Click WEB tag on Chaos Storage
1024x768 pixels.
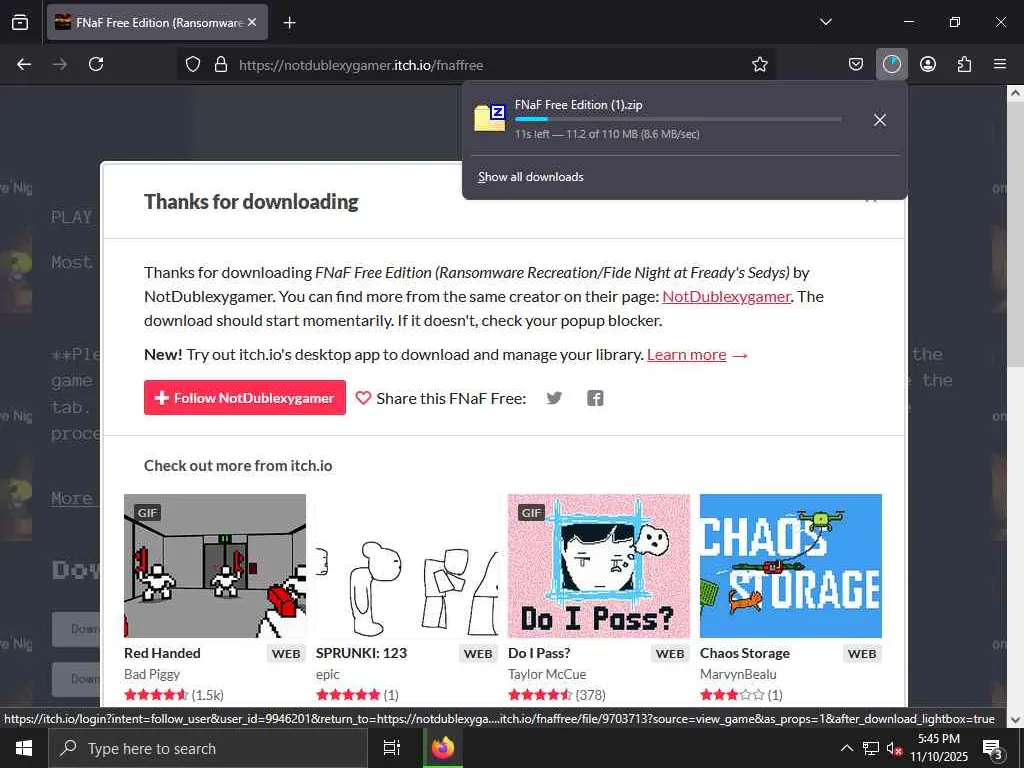pos(862,654)
